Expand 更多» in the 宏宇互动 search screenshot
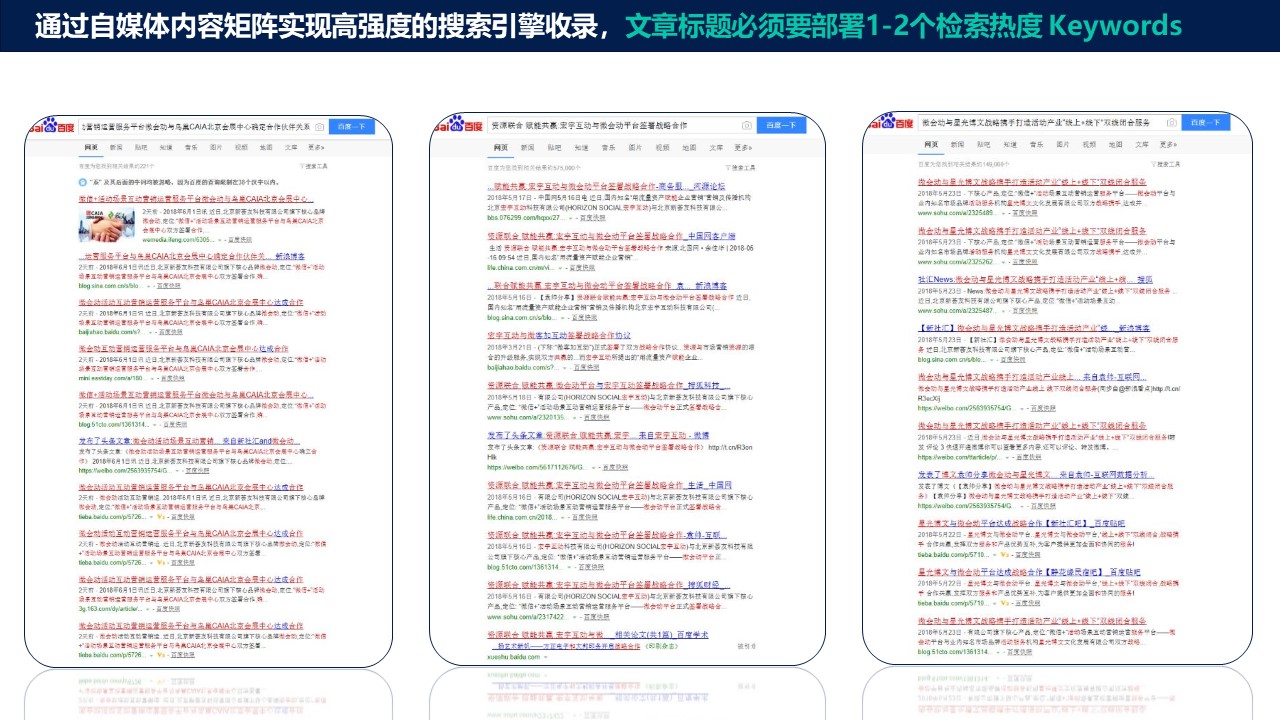 (x=743, y=148)
